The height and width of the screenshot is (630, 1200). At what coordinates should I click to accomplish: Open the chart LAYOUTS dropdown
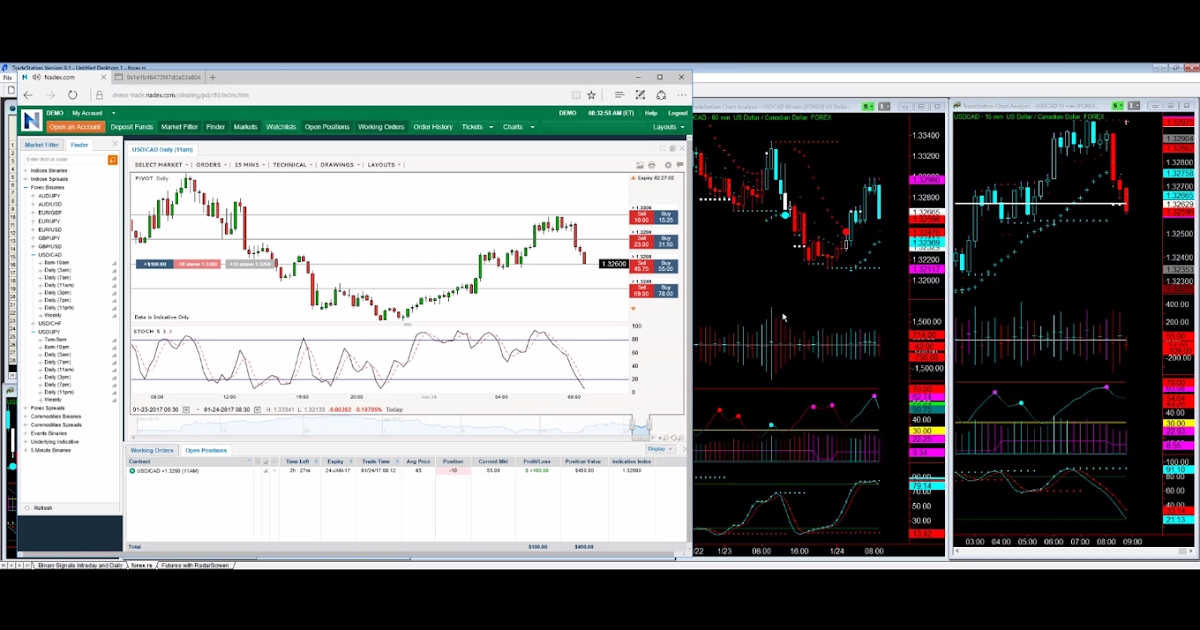coord(385,165)
